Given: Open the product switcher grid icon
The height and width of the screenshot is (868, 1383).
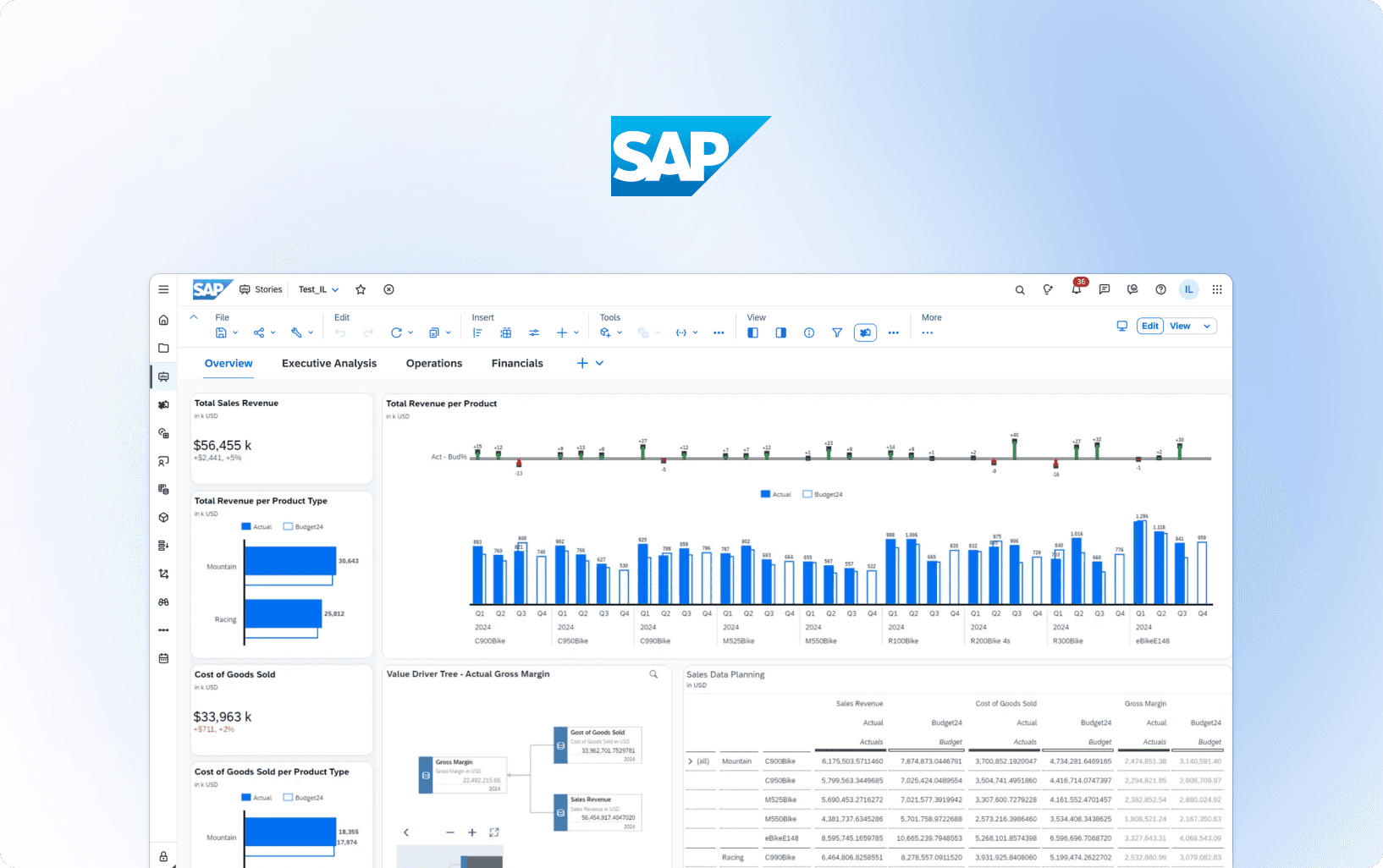Looking at the screenshot, I should [1217, 289].
